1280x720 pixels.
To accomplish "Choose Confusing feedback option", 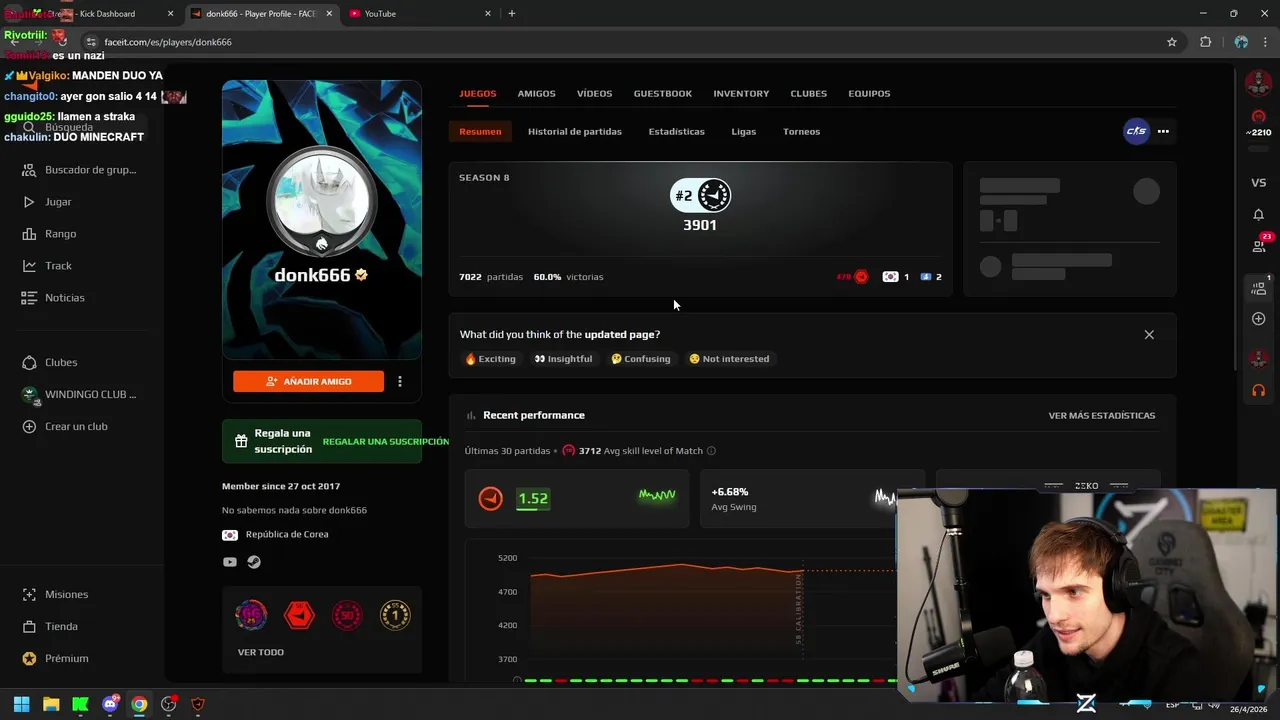I will [x=640, y=358].
